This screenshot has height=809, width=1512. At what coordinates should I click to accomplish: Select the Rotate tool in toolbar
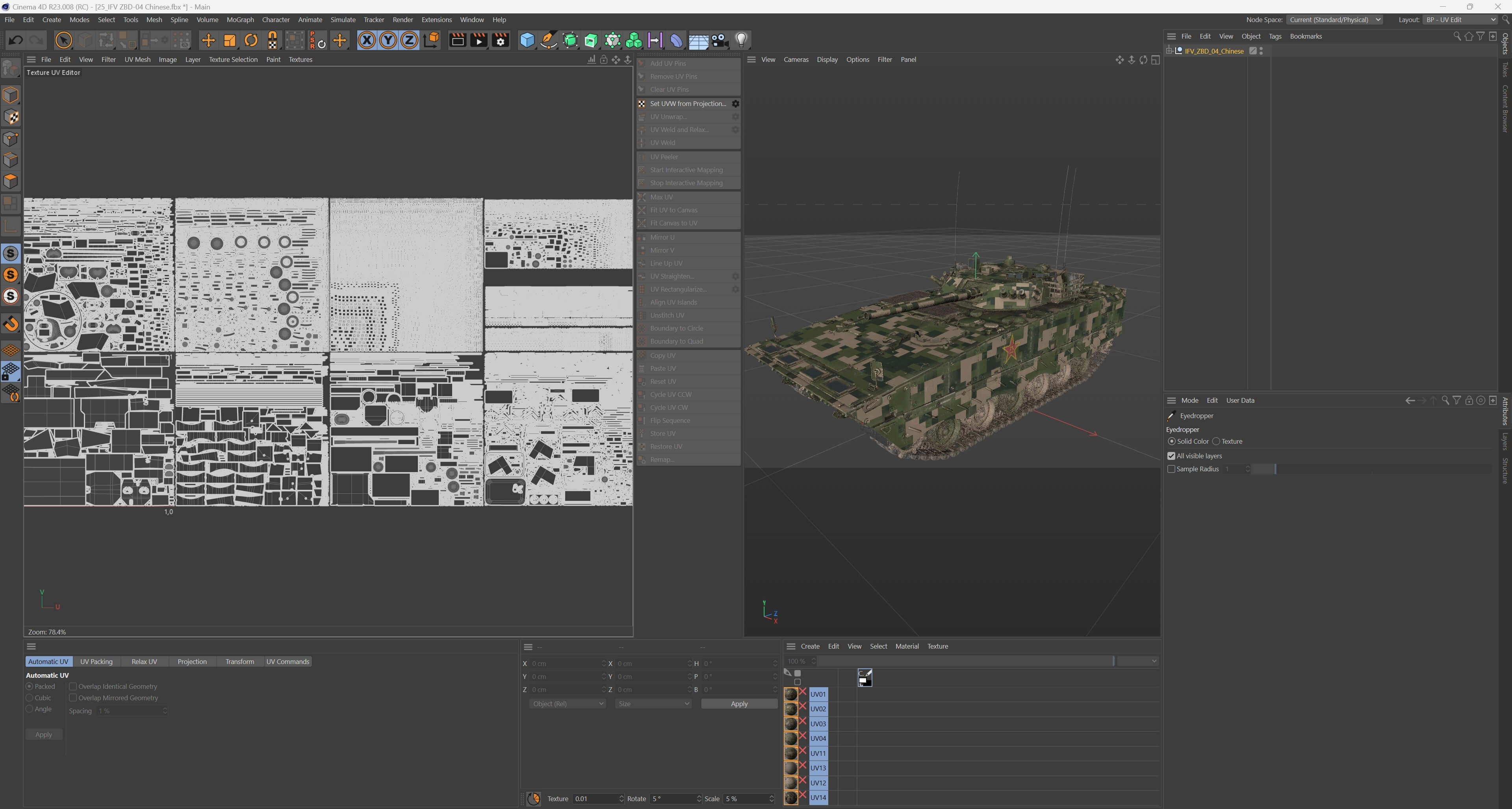coord(251,41)
